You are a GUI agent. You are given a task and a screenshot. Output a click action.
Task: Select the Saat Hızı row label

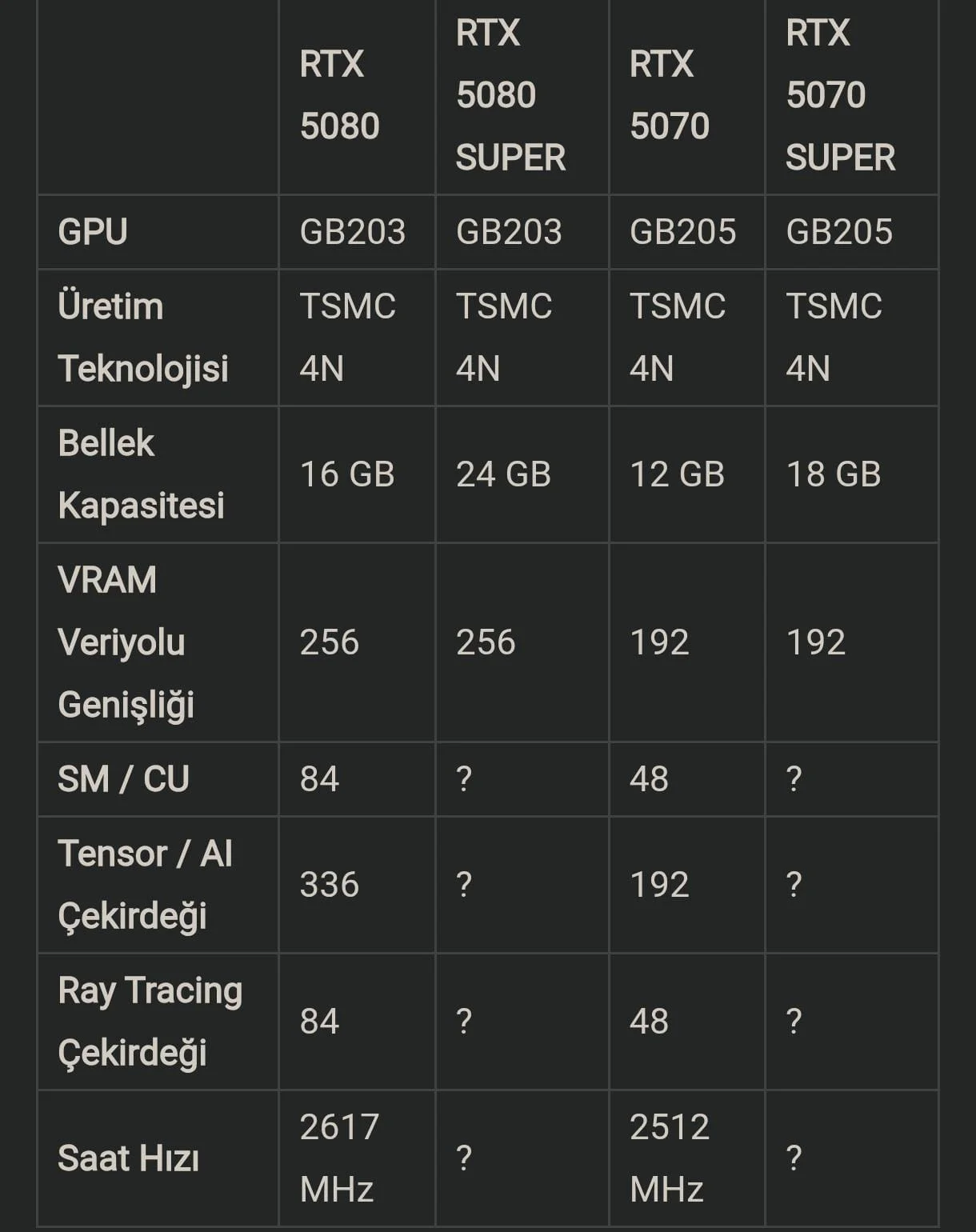click(128, 1158)
